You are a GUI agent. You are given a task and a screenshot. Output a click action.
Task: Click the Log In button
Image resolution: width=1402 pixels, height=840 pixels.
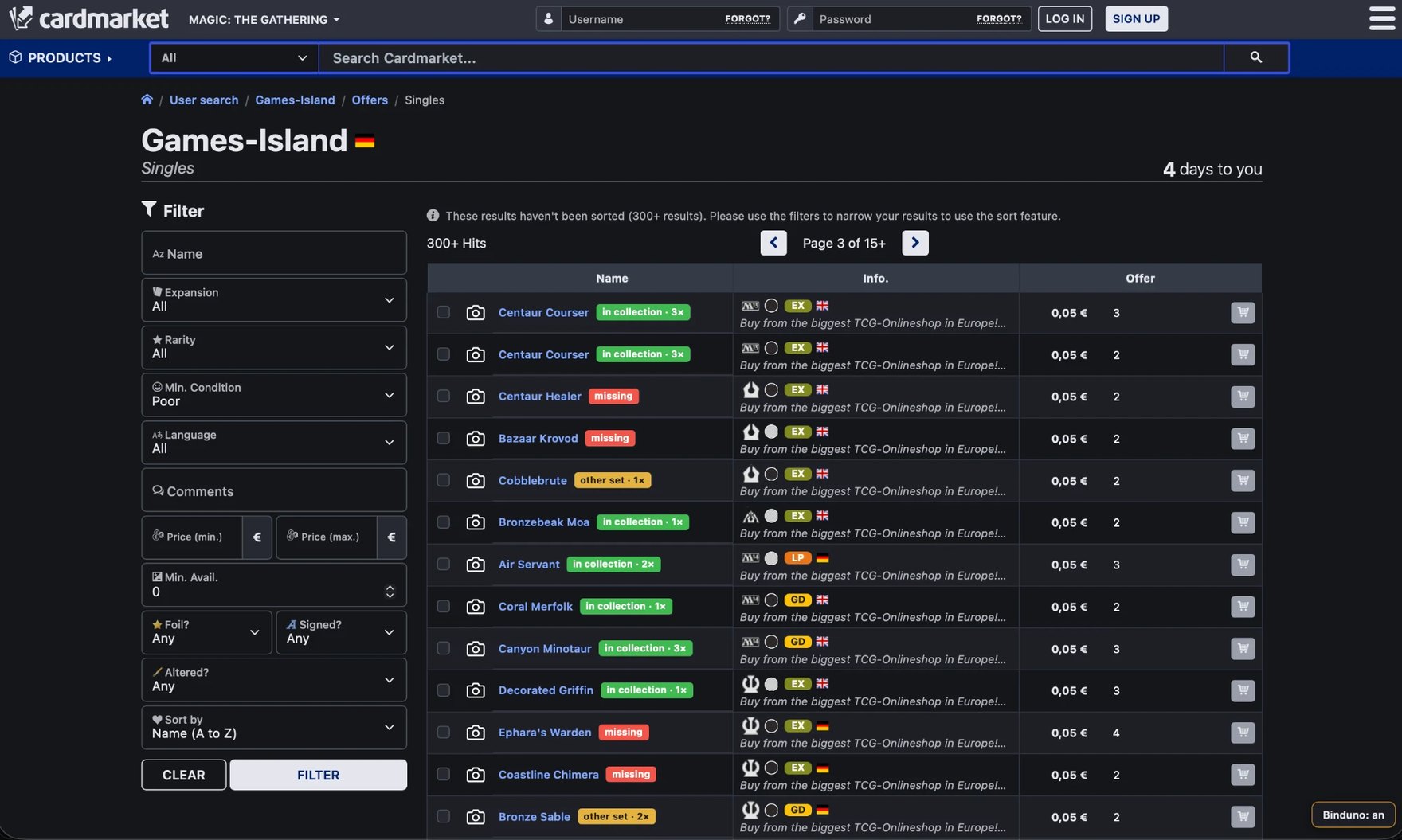(x=1065, y=18)
